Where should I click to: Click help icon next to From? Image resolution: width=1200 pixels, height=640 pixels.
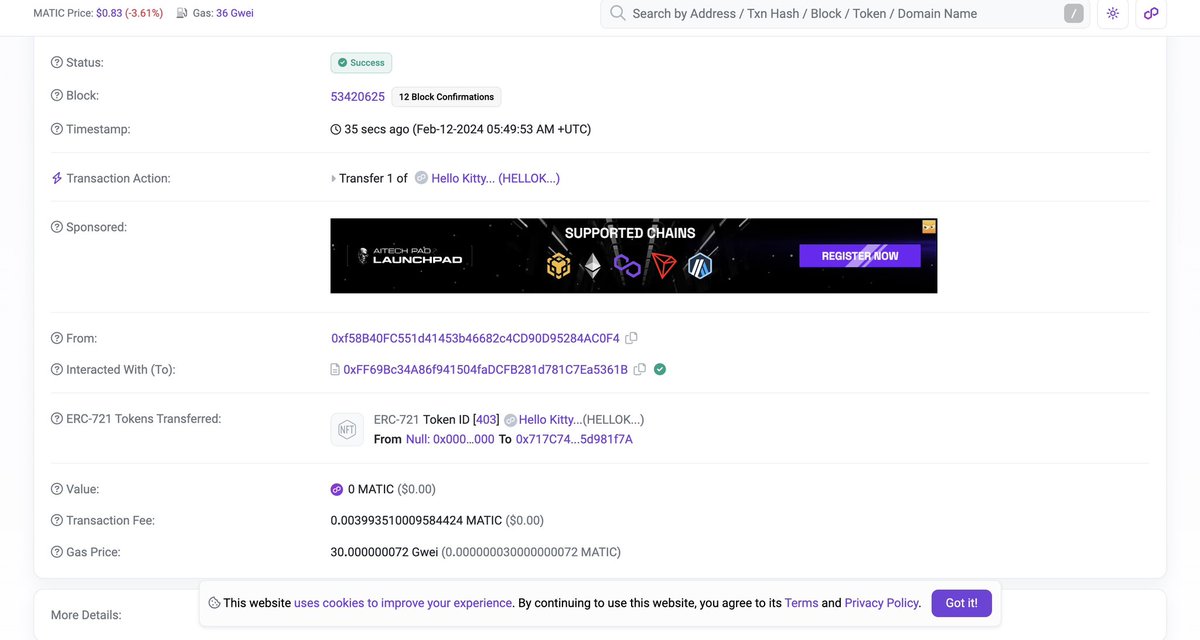[x=57, y=338]
